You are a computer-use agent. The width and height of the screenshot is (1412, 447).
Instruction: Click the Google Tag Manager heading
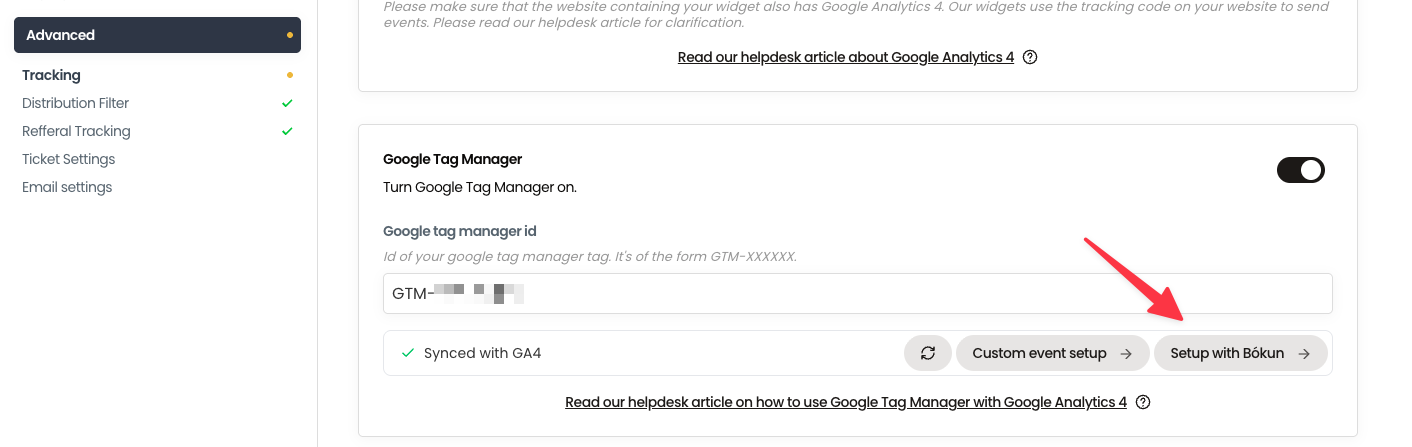453,159
